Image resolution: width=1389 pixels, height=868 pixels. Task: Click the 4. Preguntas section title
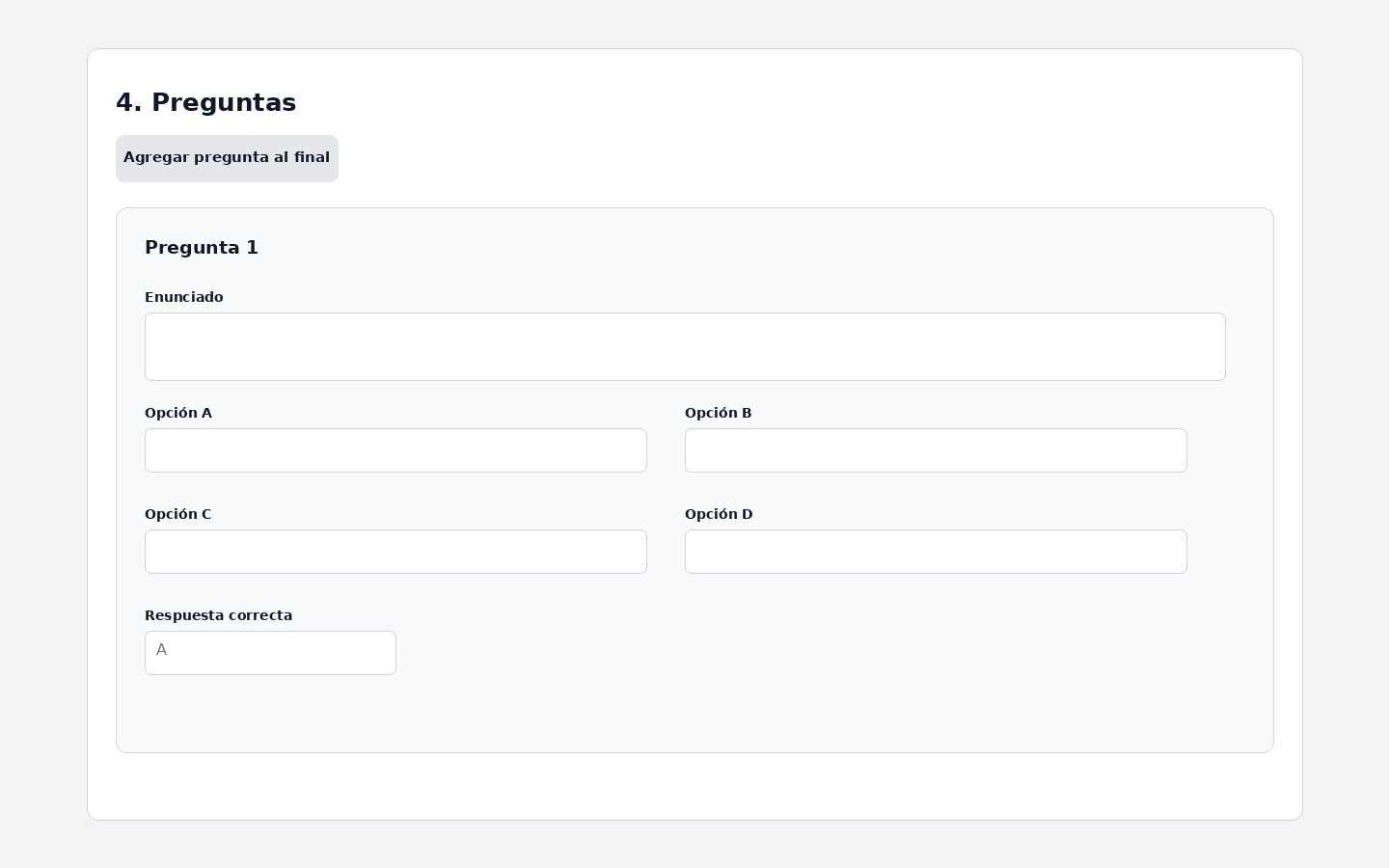click(x=206, y=102)
